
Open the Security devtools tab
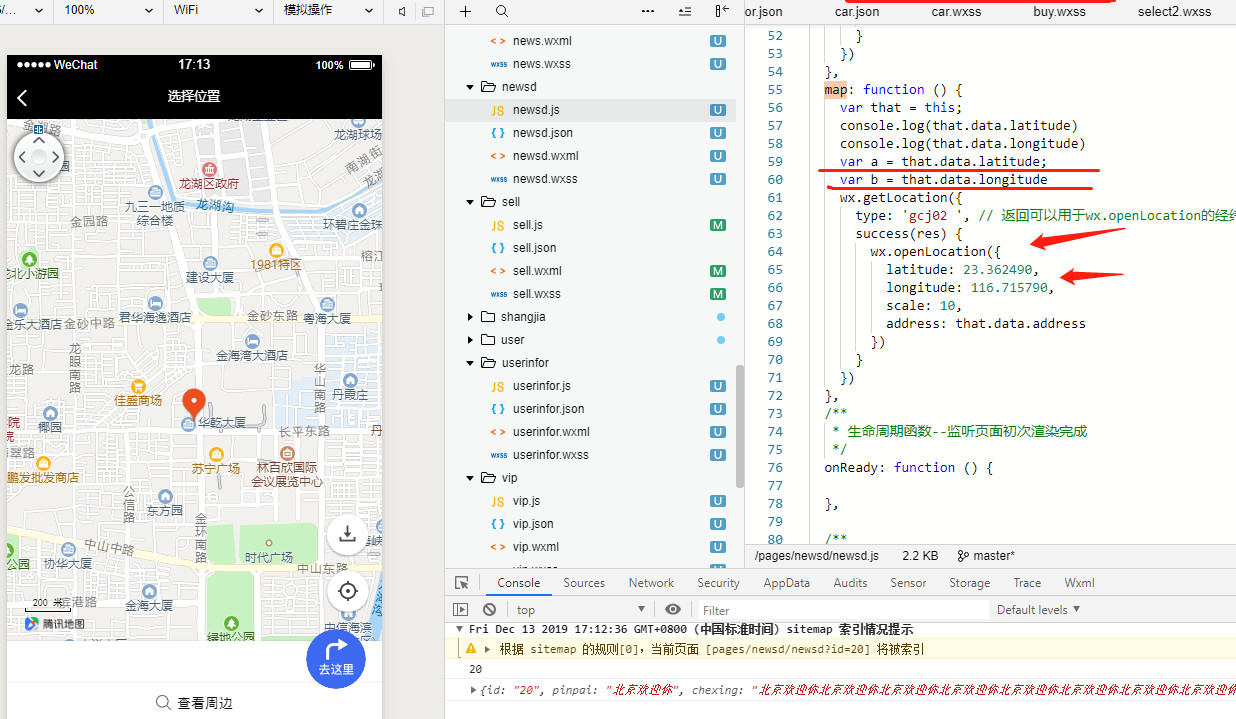[x=718, y=583]
